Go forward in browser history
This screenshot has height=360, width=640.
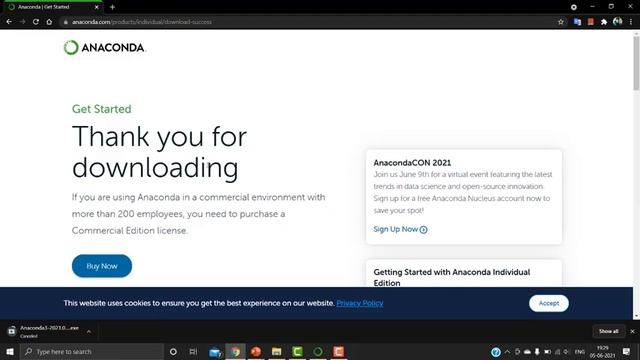tap(22, 22)
